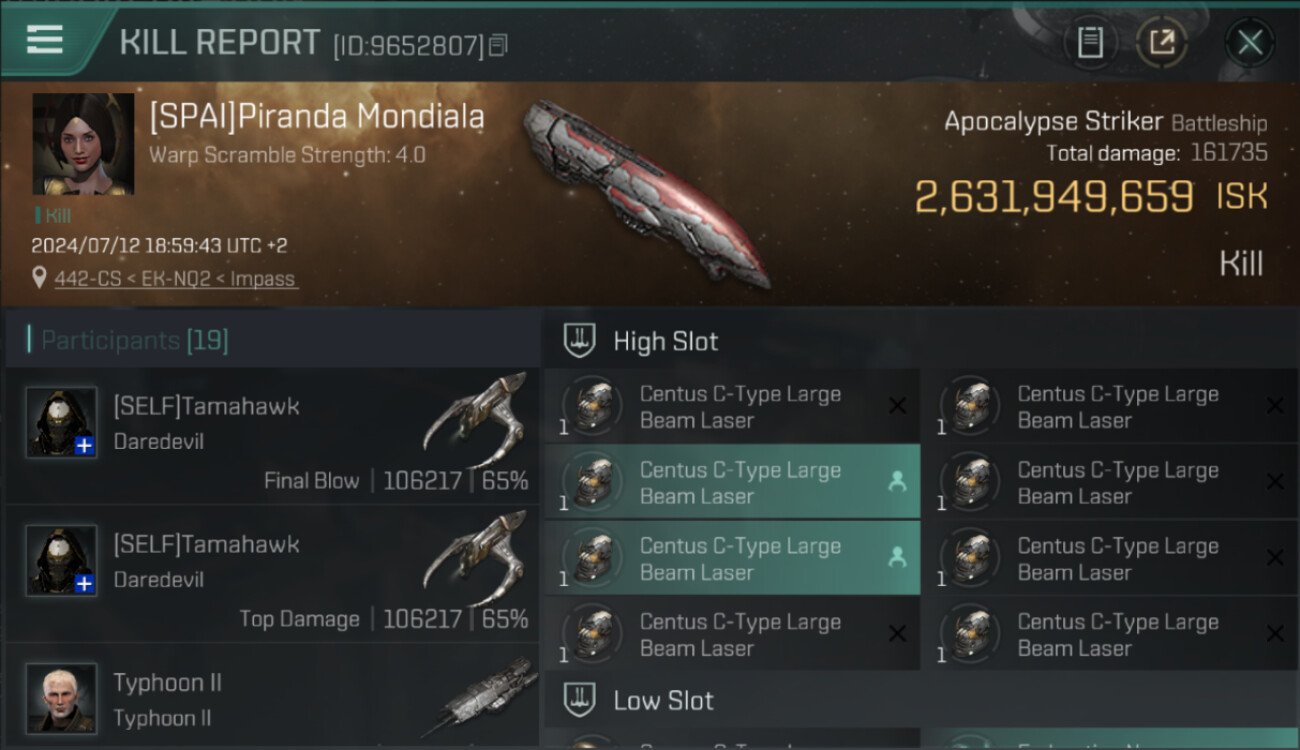Select the first highlighted Centus beam laser
Screen dimensions: 1300x750
tap(733, 482)
